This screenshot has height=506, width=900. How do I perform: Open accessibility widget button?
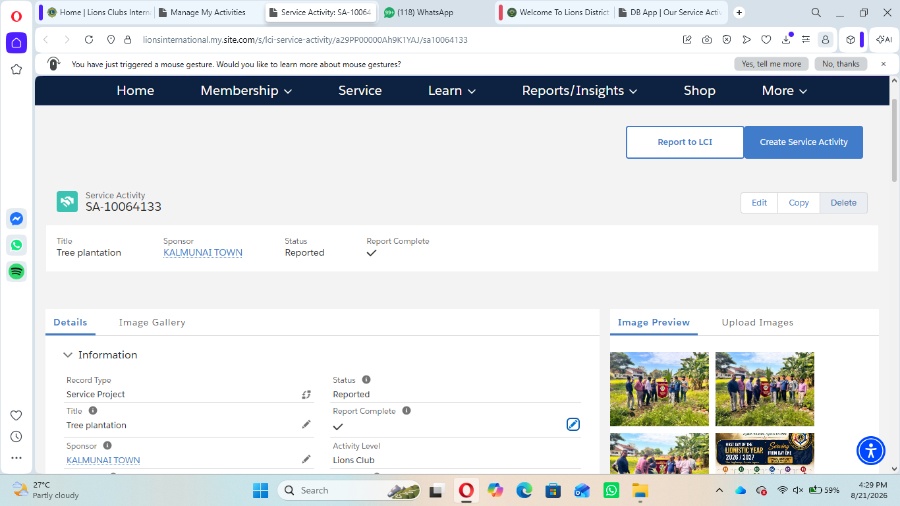point(871,450)
